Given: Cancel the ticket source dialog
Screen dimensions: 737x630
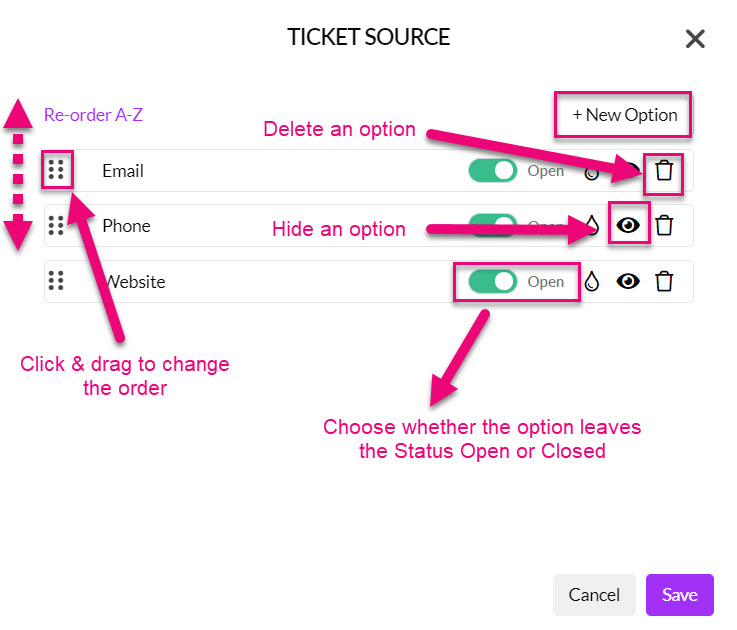Looking at the screenshot, I should coord(594,595).
